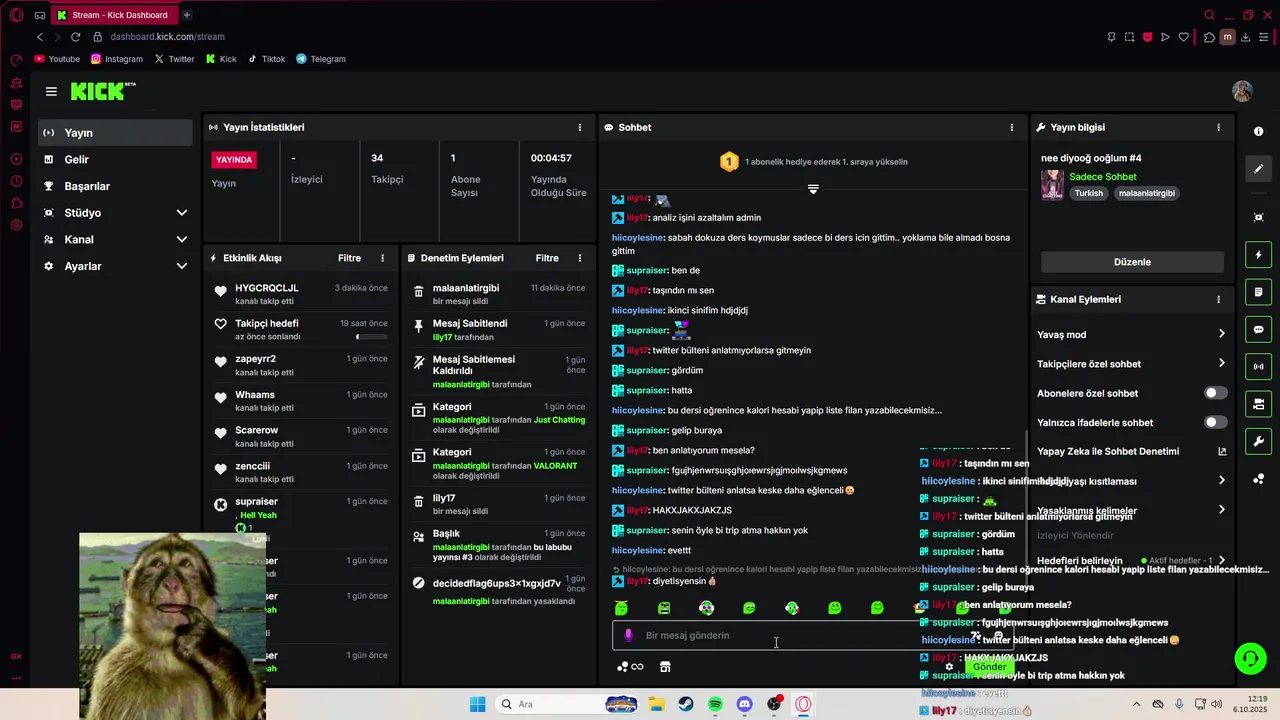
Task: Click the Turkish language tag
Action: (1089, 193)
